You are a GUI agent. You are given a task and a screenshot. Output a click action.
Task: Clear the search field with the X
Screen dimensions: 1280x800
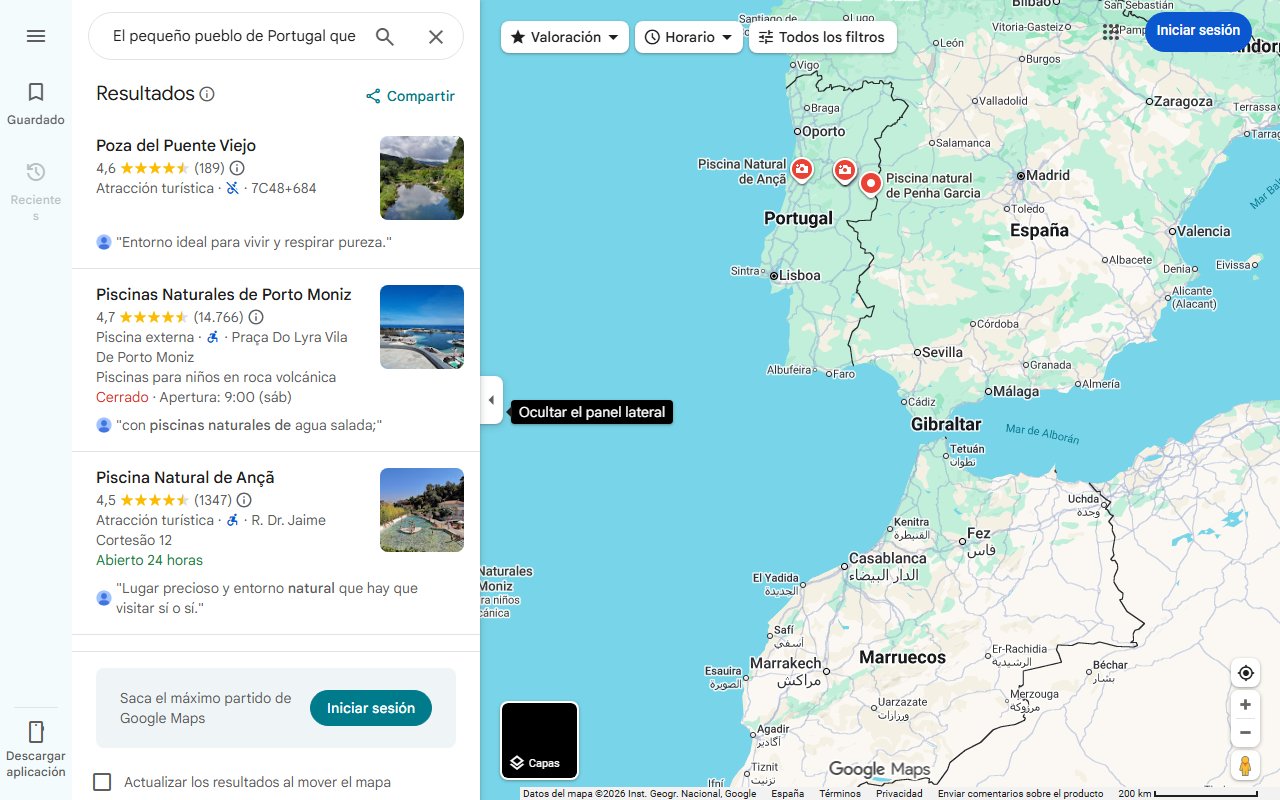pos(436,36)
